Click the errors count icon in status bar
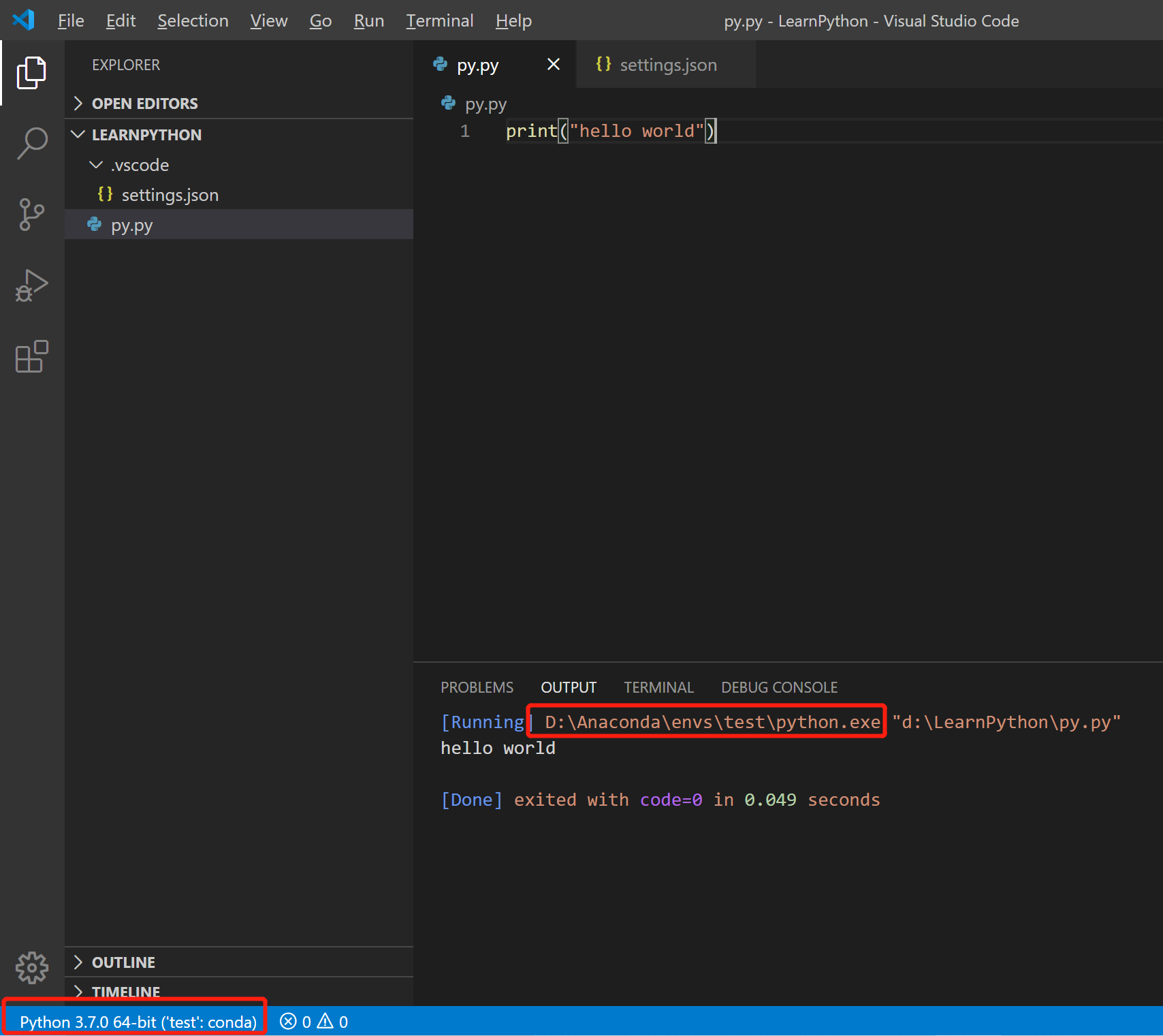 [288, 1021]
